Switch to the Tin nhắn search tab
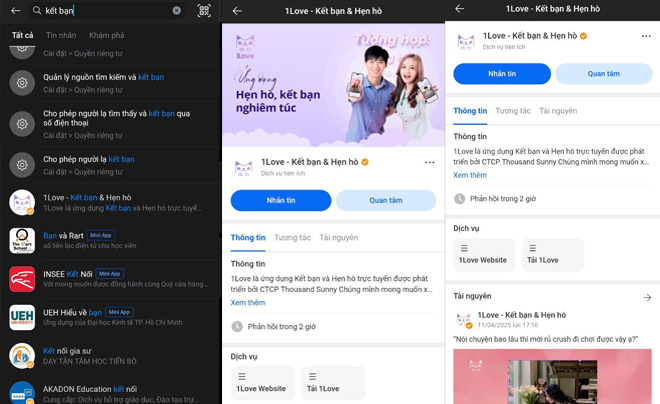 [61, 36]
